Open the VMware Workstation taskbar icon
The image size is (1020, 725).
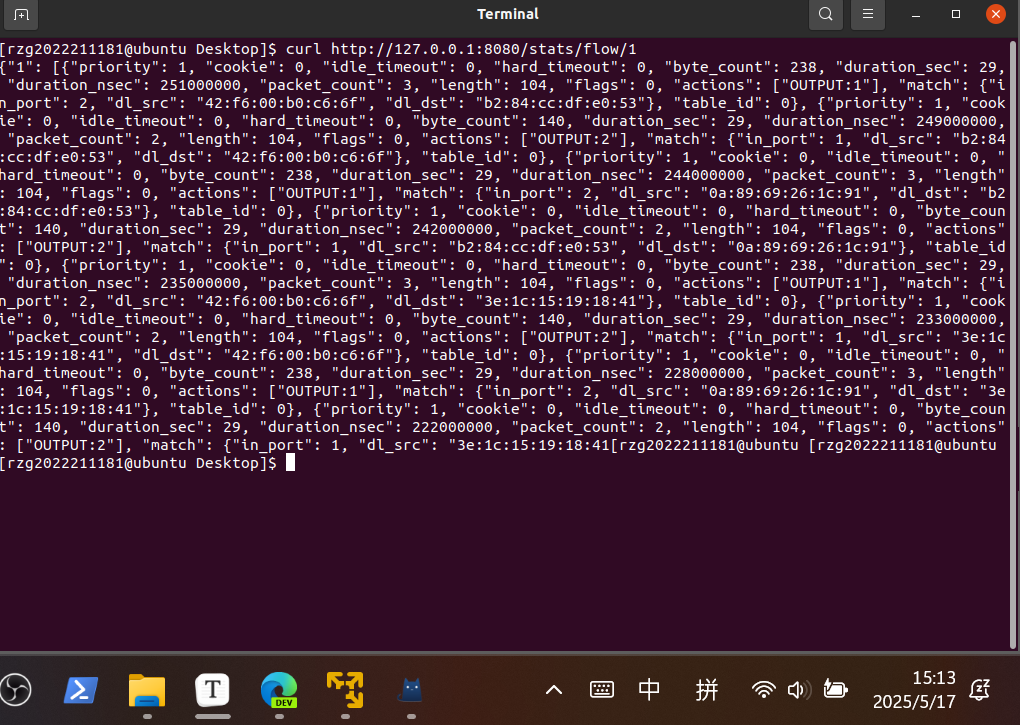coord(345,687)
